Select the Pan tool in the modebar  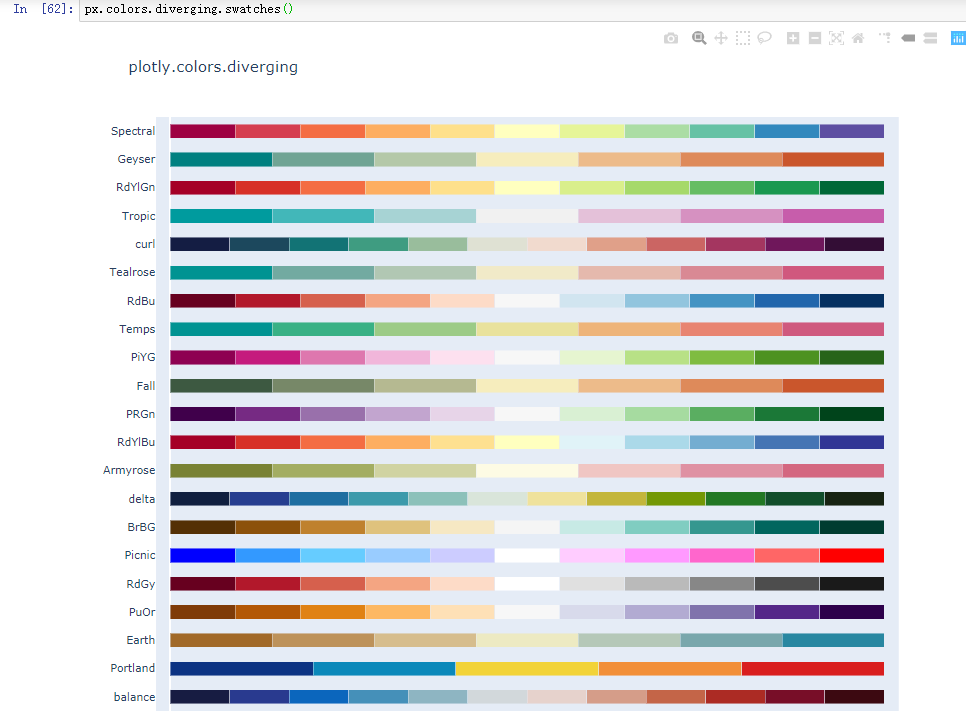point(721,38)
